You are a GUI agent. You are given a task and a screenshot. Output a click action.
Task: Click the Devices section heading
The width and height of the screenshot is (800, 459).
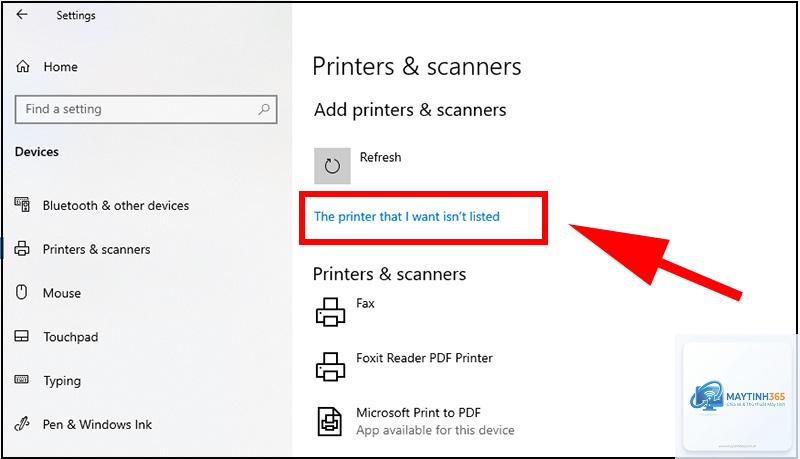tap(37, 151)
